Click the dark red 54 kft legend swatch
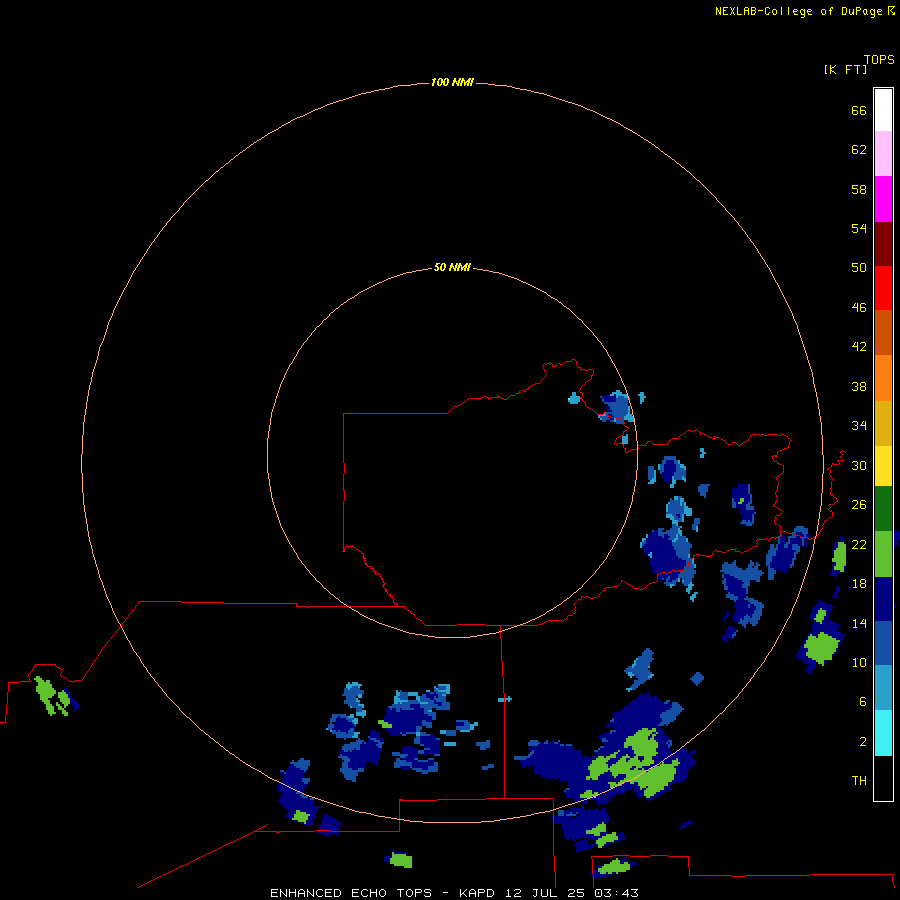900x900 pixels. click(x=883, y=243)
